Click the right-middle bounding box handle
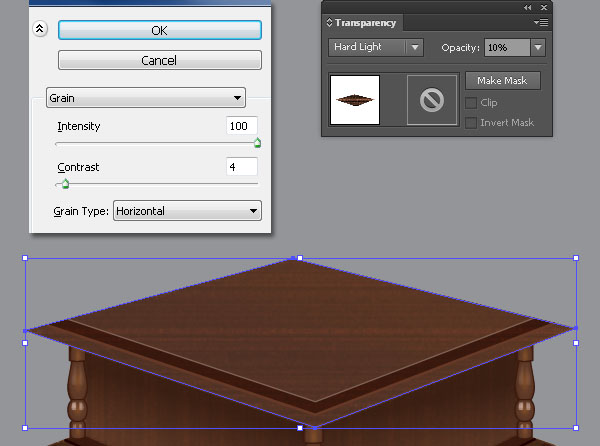The height and width of the screenshot is (446, 600). click(576, 343)
